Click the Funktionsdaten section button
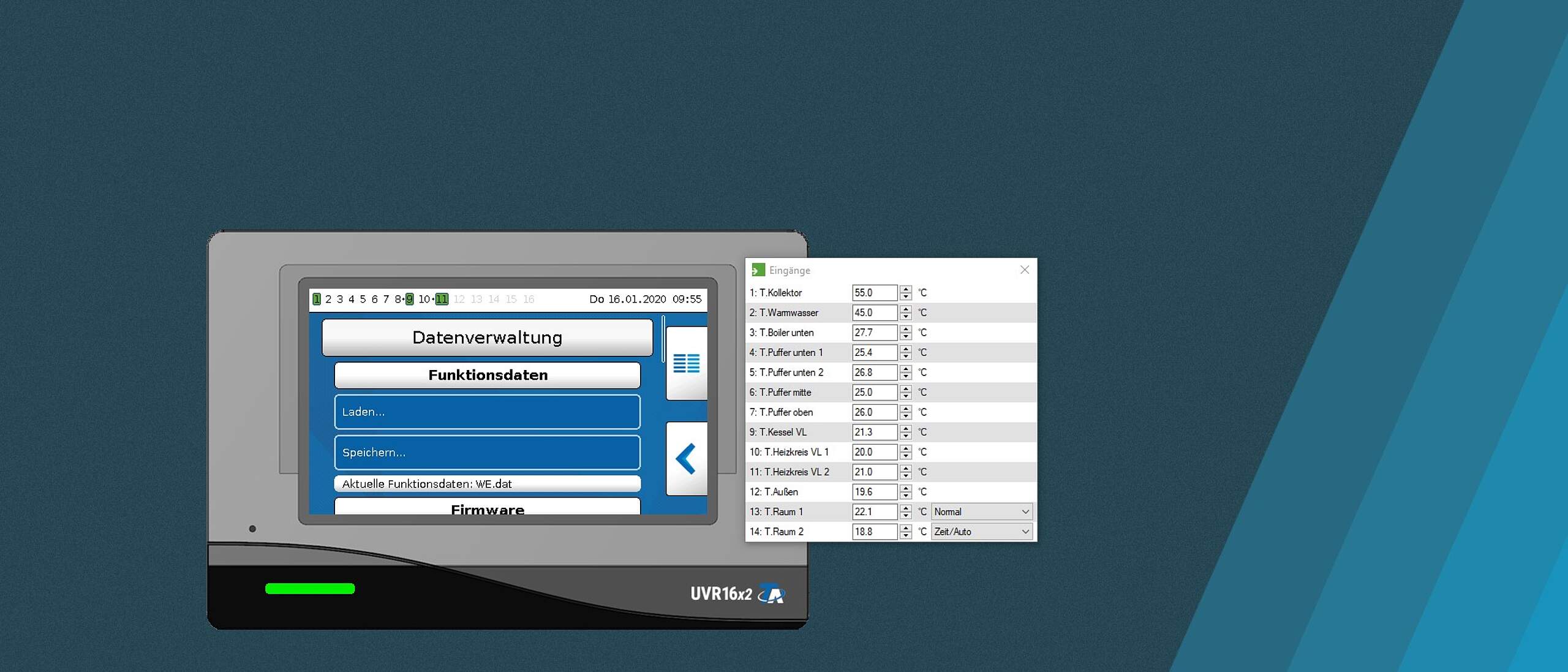Screen dimensions: 1568x672 tap(487, 375)
